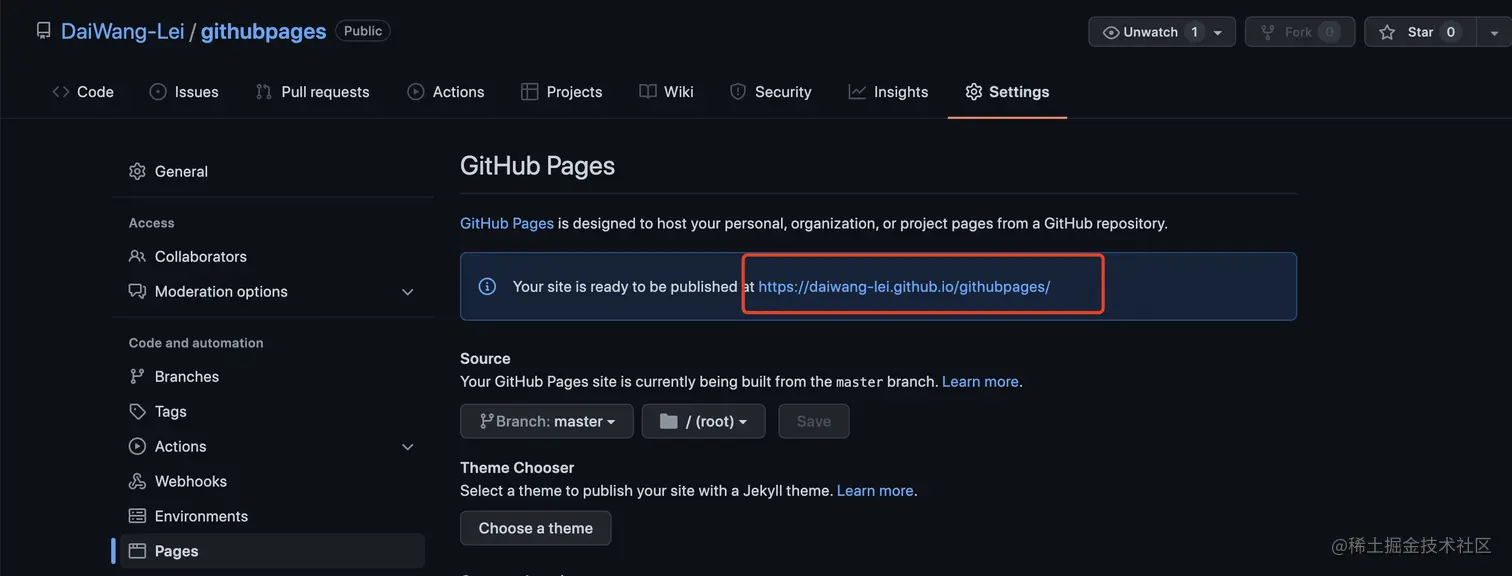The width and height of the screenshot is (1512, 576).
Task: Click the sidebar Actions play icon
Action: click(x=137, y=446)
